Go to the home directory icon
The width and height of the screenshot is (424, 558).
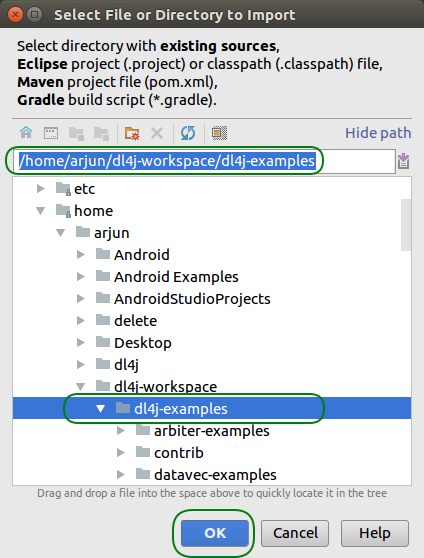(x=26, y=133)
